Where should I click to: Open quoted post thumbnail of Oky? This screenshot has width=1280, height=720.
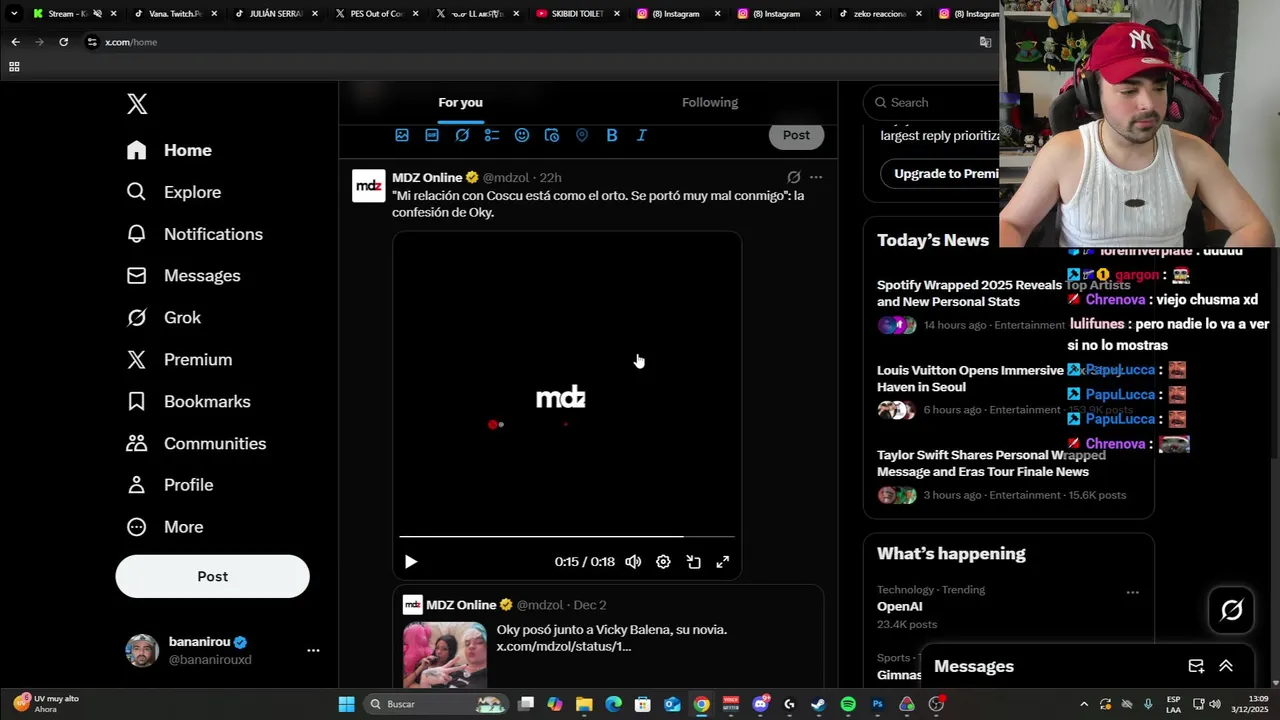(445, 655)
